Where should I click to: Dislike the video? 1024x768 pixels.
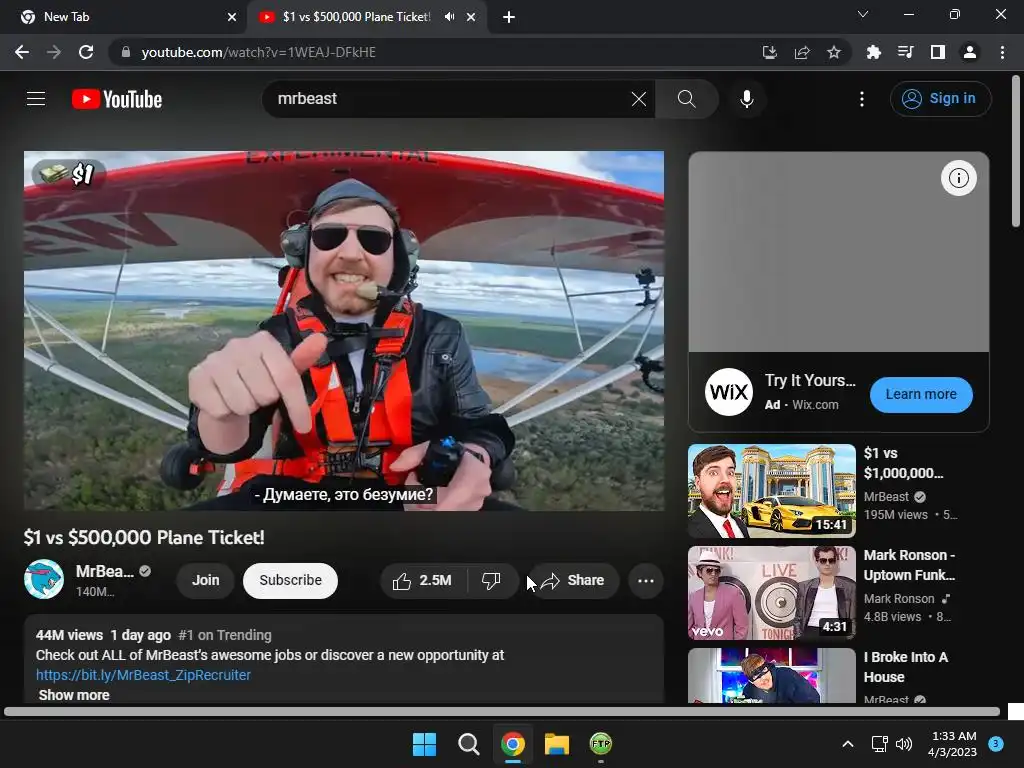click(491, 581)
